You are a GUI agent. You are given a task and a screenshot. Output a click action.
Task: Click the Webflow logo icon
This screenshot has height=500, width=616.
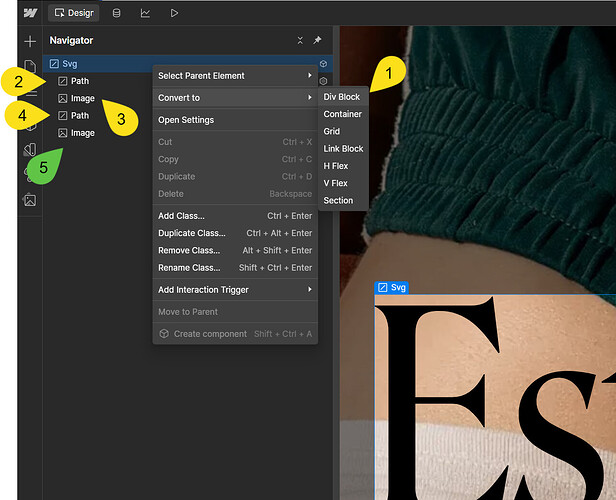(x=30, y=13)
